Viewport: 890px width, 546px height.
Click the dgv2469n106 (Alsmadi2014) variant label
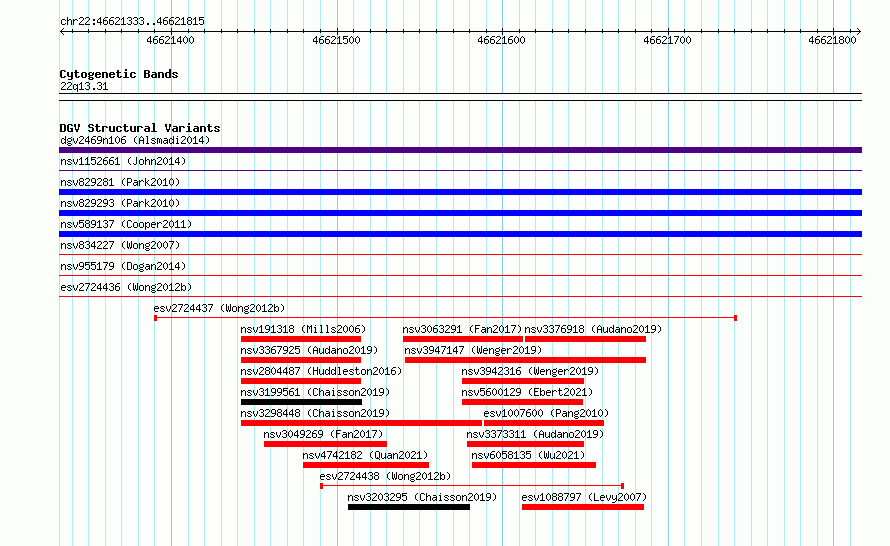135,140
